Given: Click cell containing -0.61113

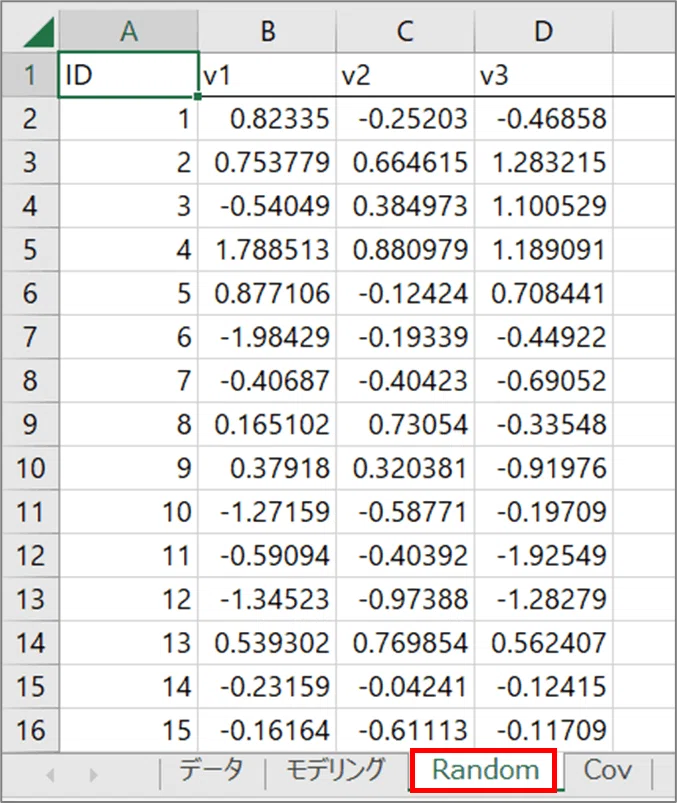Looking at the screenshot, I should (x=406, y=730).
